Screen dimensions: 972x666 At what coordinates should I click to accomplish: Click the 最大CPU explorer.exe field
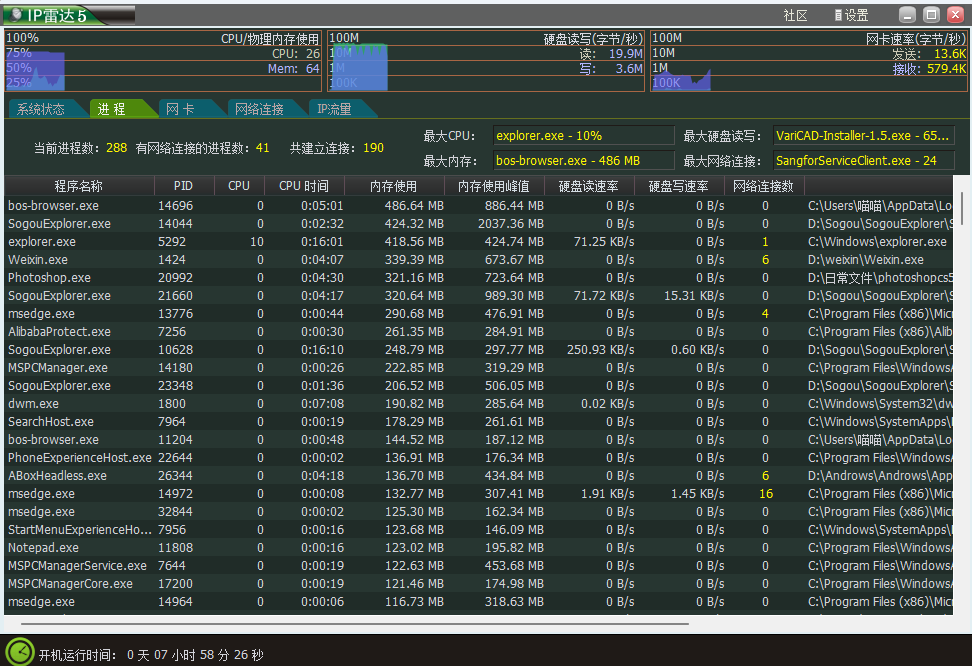[584, 136]
